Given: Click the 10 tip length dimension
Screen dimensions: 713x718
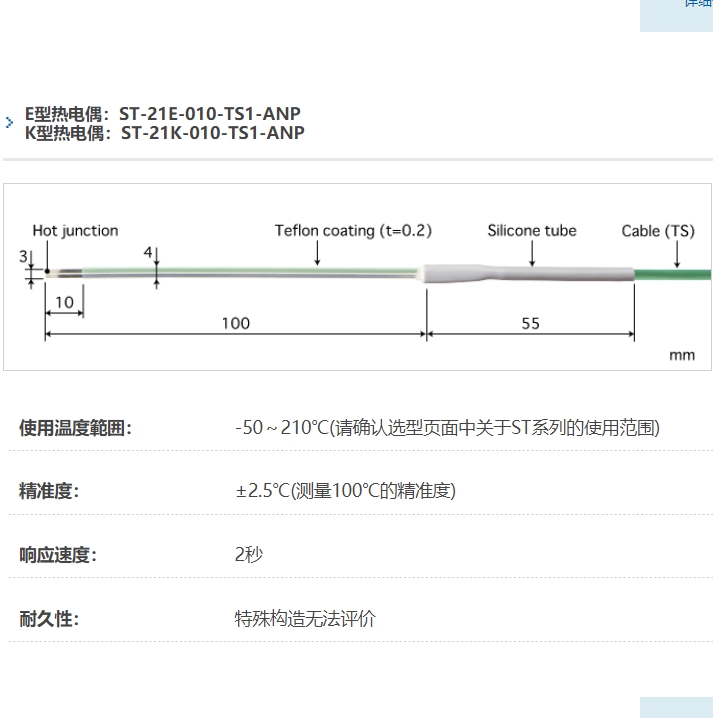Looking at the screenshot, I should 64,302.
